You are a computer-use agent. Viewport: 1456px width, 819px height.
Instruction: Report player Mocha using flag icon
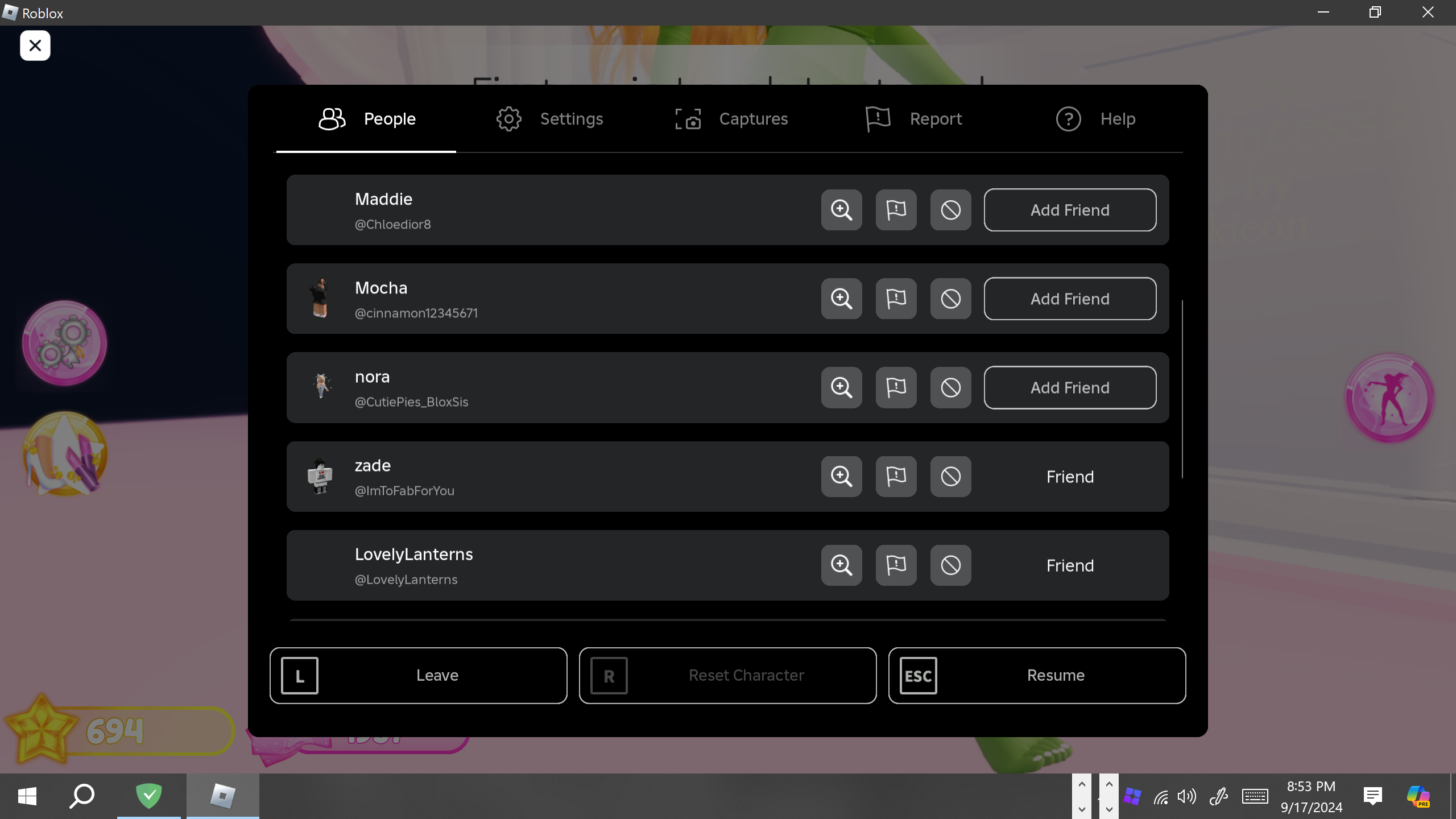click(896, 299)
